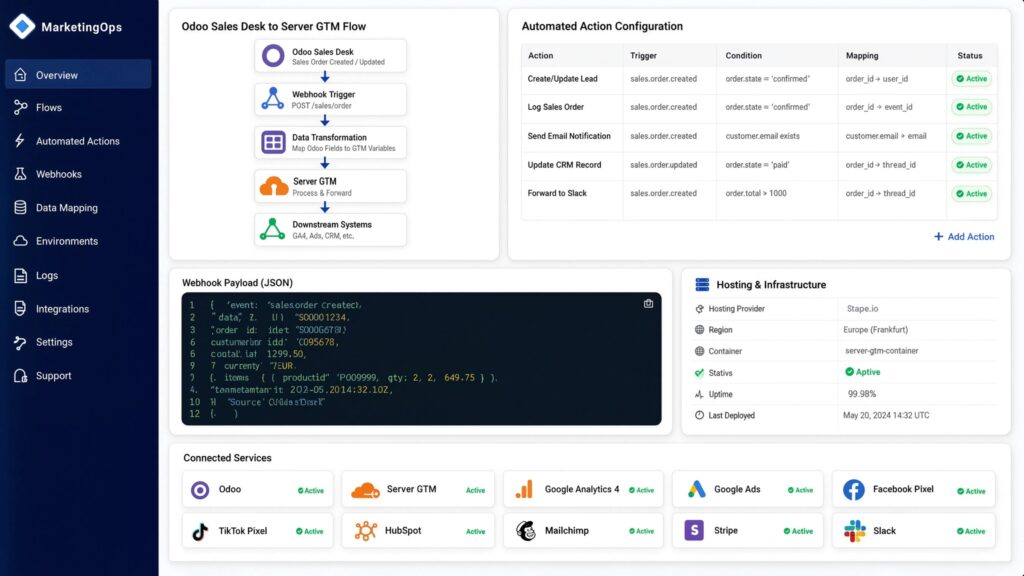The image size is (1024, 576).
Task: Click the Active status on the Slack card
Action: [x=971, y=532]
